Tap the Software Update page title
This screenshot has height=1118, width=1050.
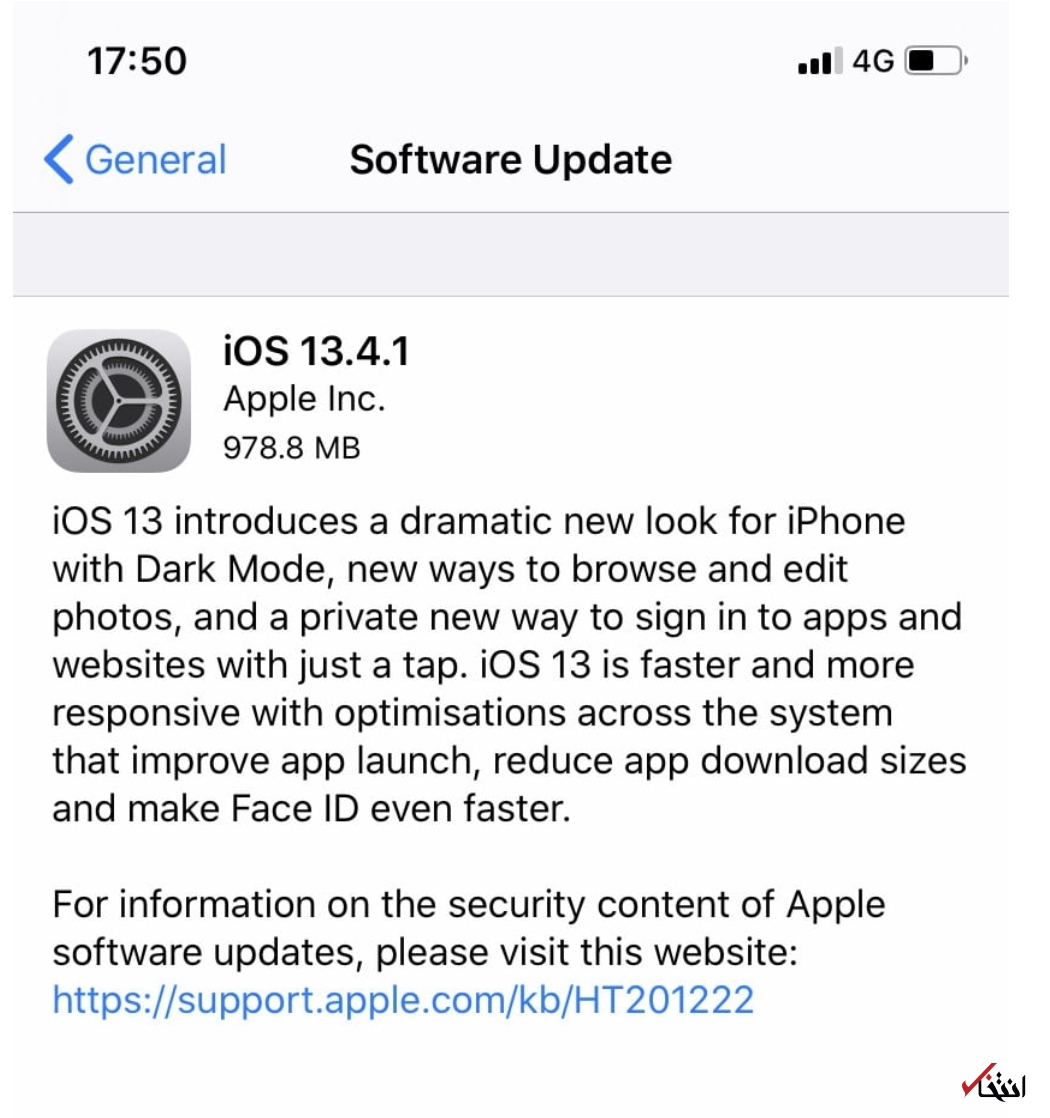[x=510, y=161]
